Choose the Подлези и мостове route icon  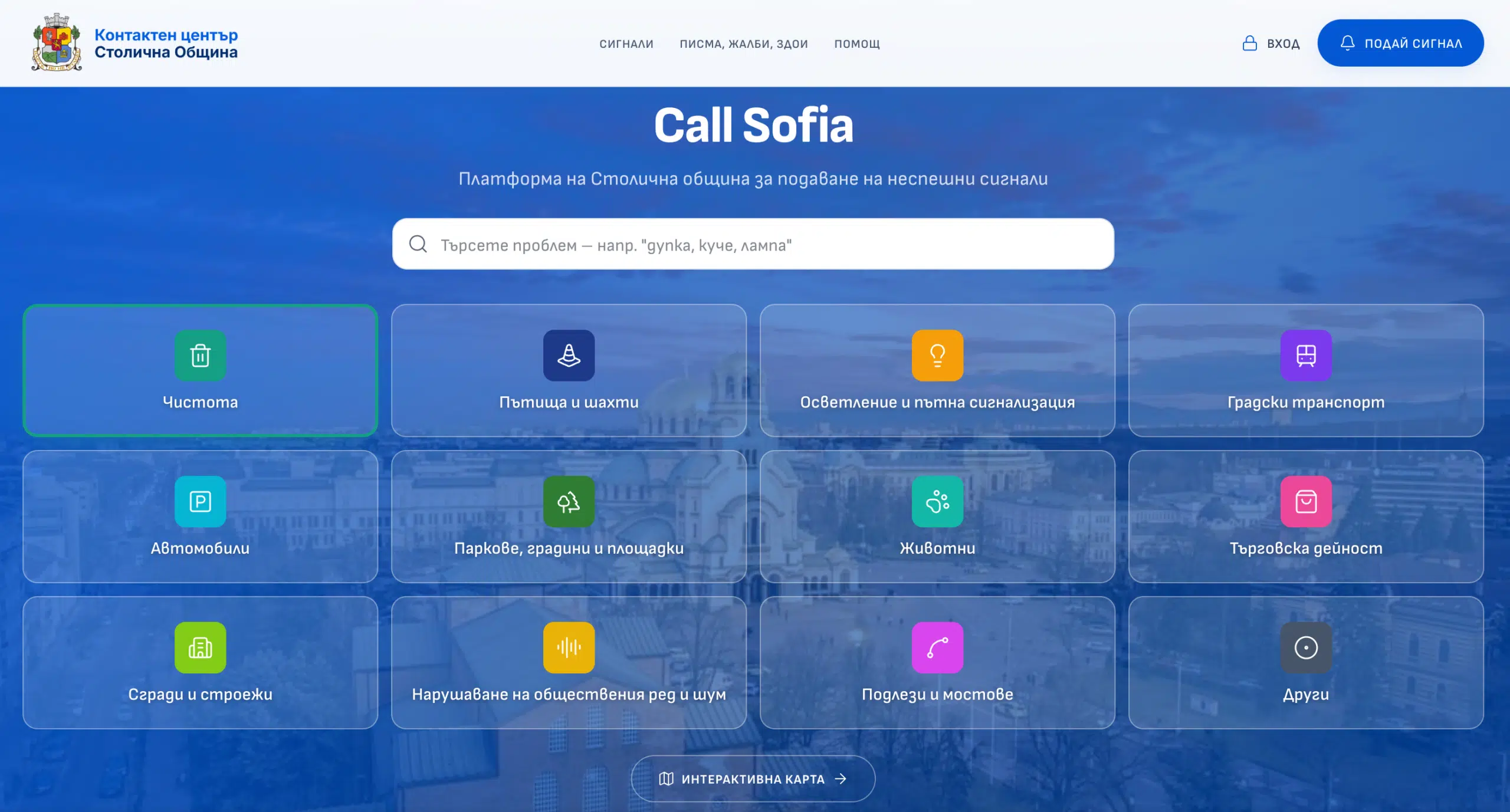point(937,647)
